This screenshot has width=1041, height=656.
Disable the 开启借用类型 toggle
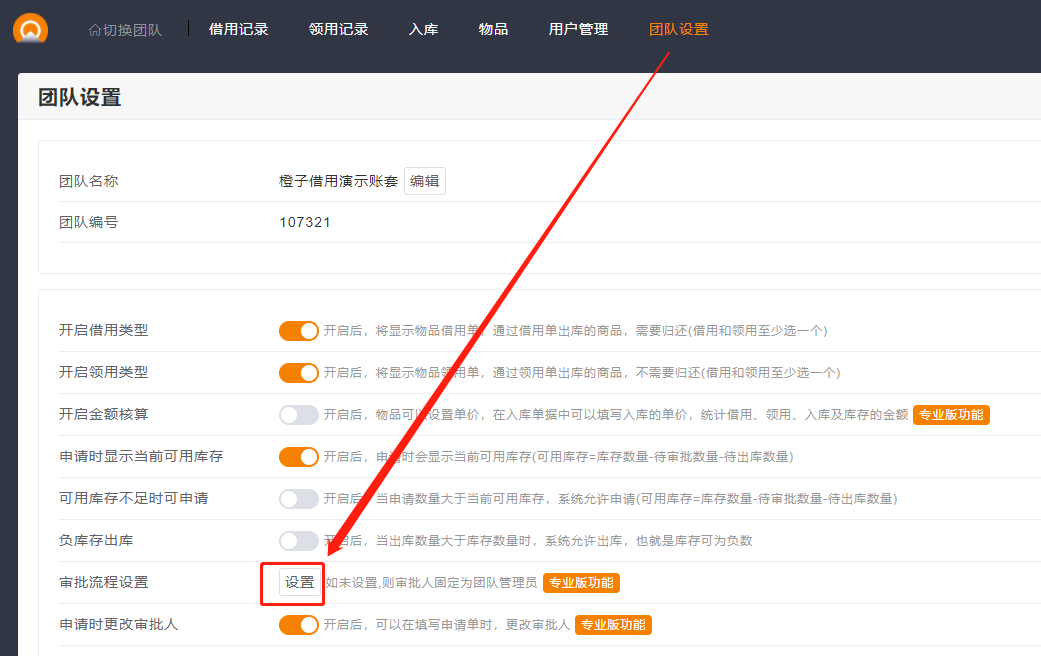298,330
